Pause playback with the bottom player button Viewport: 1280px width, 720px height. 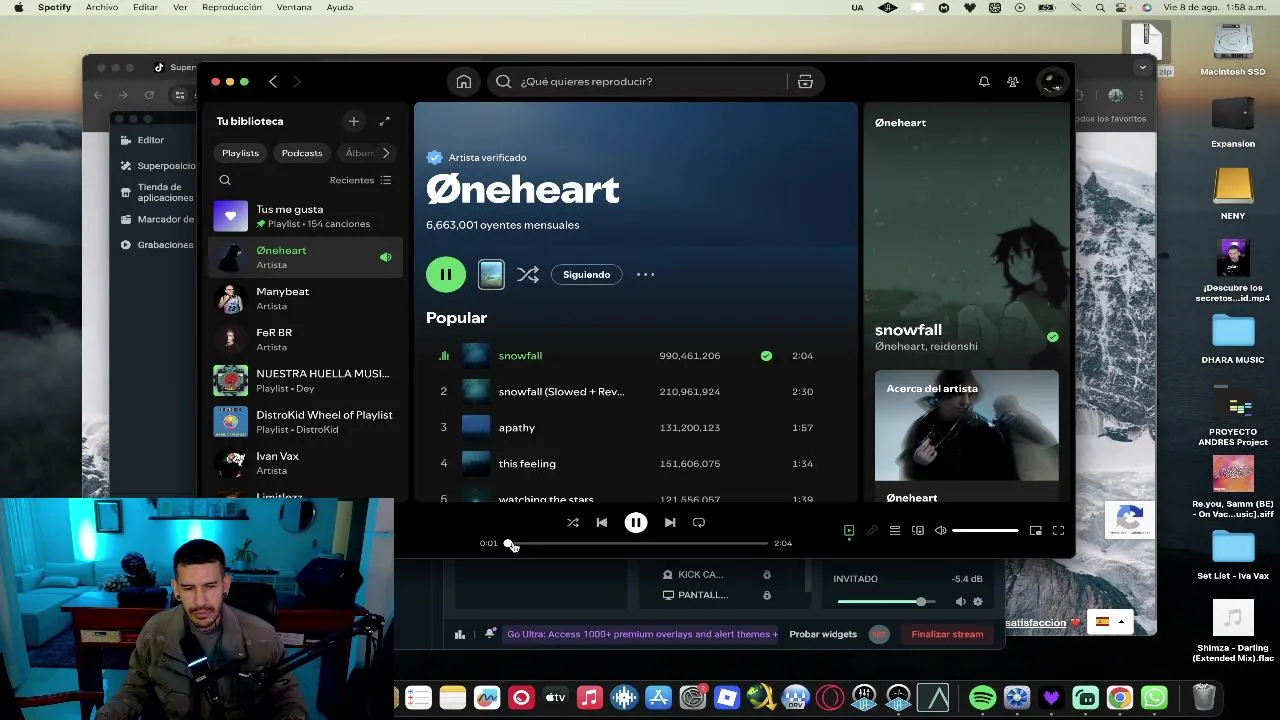636,522
